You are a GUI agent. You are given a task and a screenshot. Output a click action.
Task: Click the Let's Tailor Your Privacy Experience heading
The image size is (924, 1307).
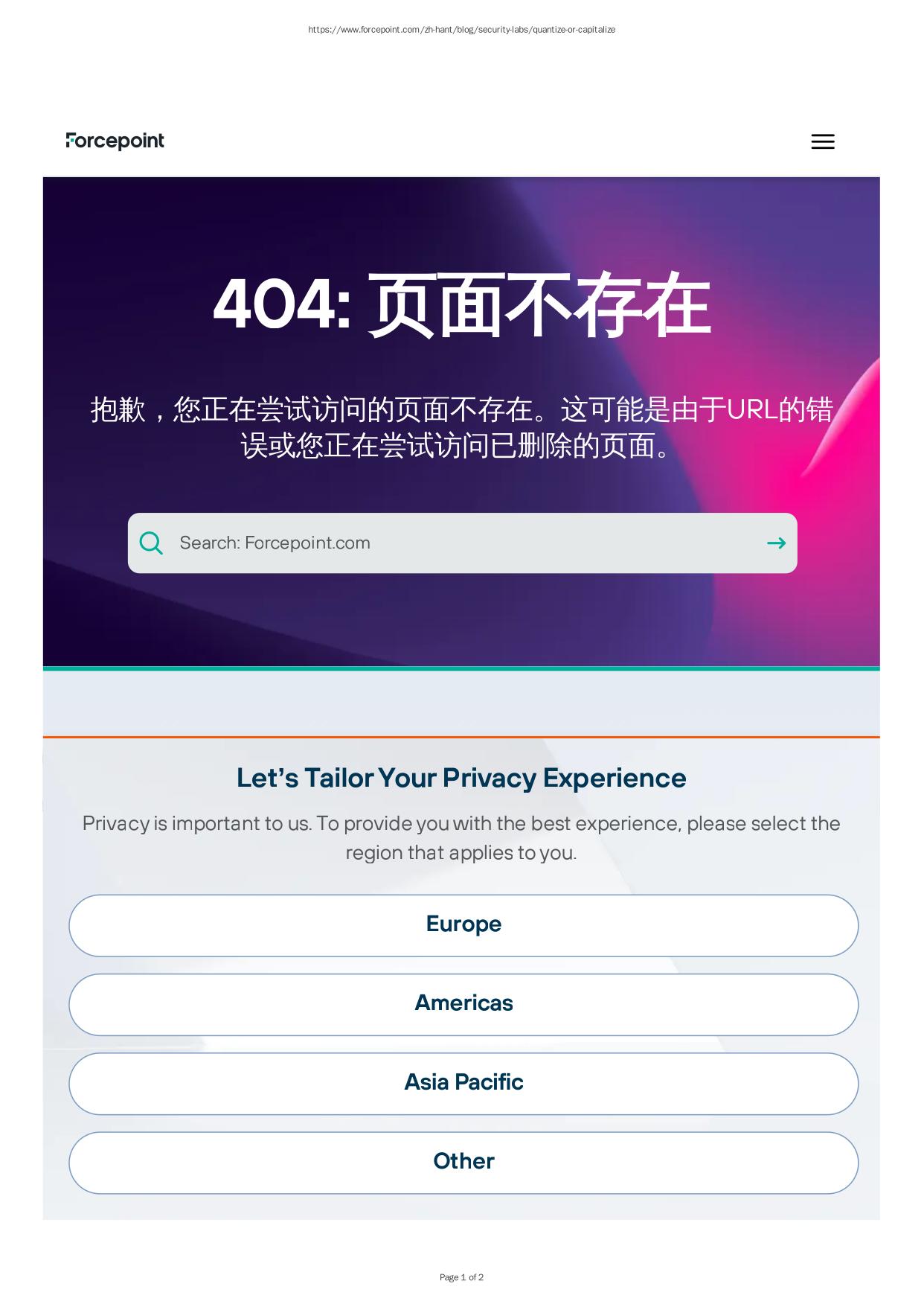(461, 778)
